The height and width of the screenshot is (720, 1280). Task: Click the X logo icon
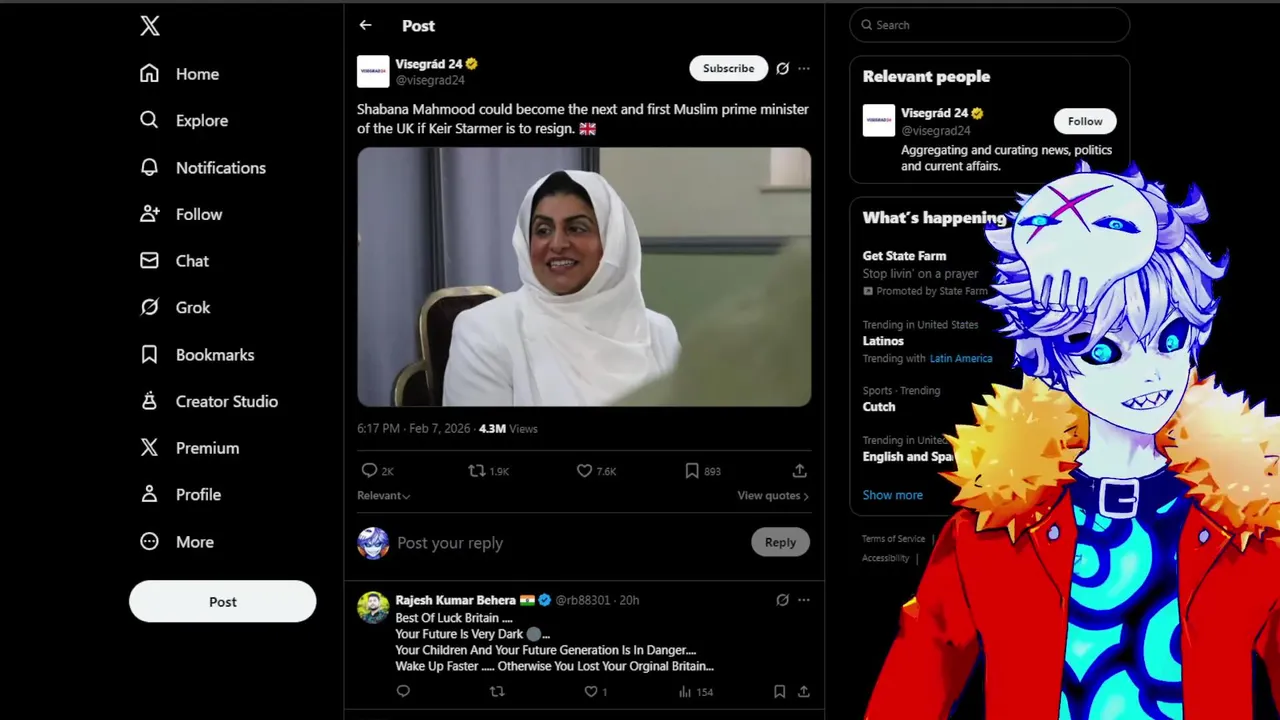tap(150, 26)
